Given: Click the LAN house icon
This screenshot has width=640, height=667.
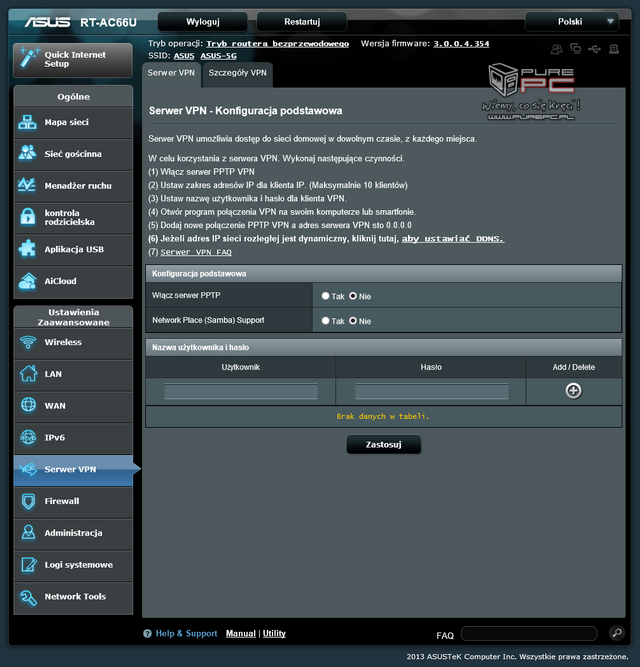Looking at the screenshot, I should [x=28, y=374].
